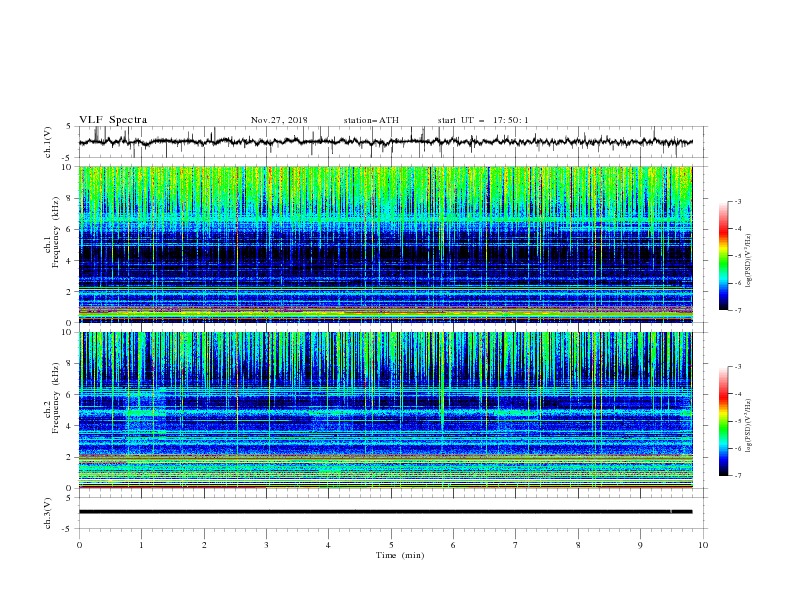Click the "8" tick on the time axis
This screenshot has width=792, height=612.
tap(578, 545)
